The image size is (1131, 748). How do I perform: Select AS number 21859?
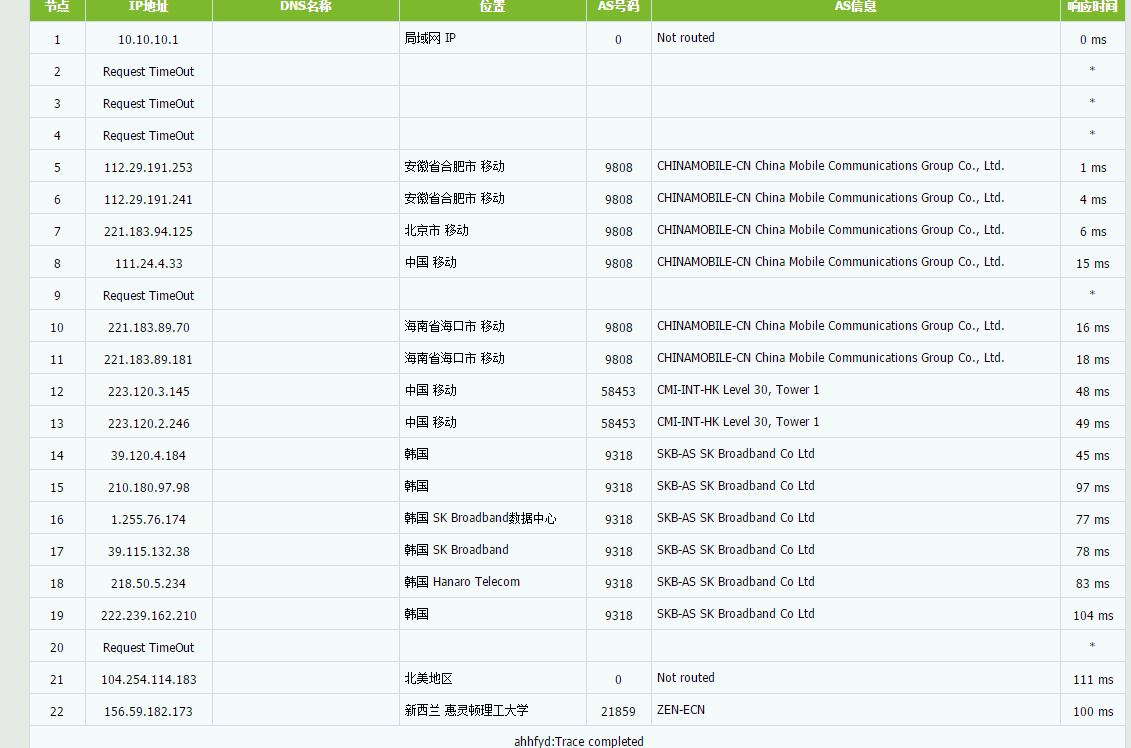[x=618, y=711]
